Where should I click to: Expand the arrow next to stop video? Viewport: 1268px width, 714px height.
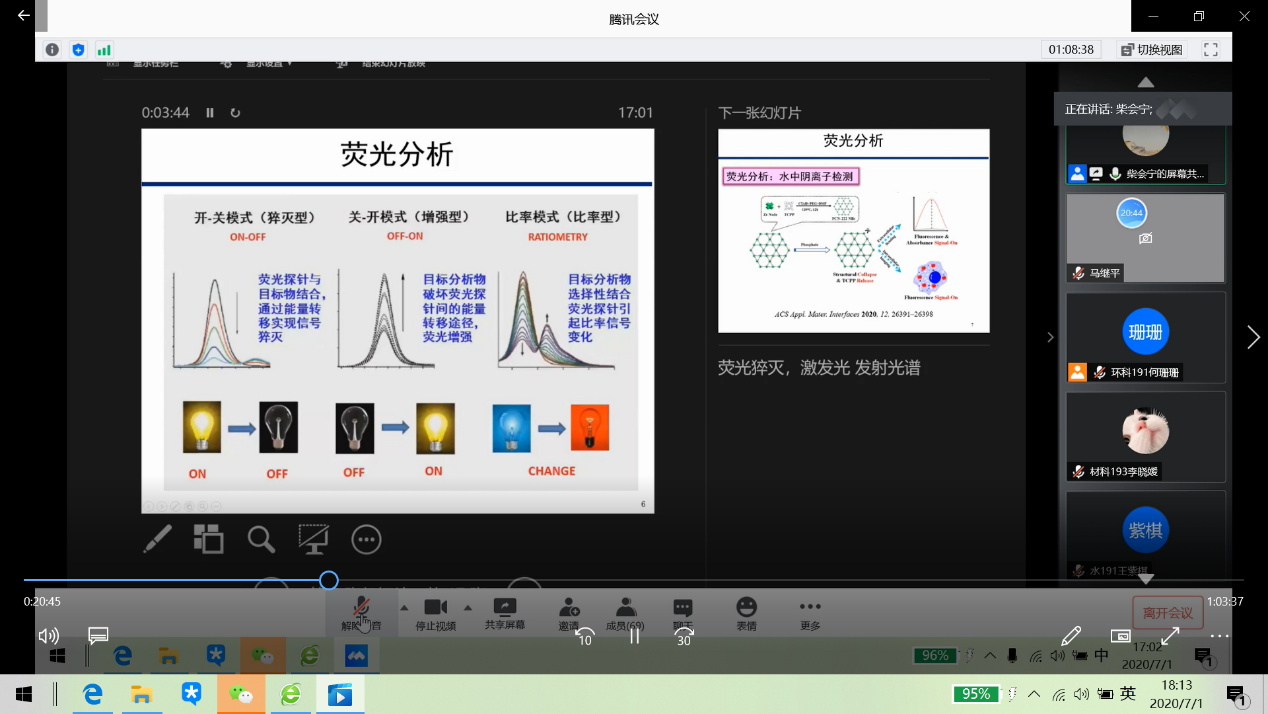pyautogui.click(x=467, y=608)
